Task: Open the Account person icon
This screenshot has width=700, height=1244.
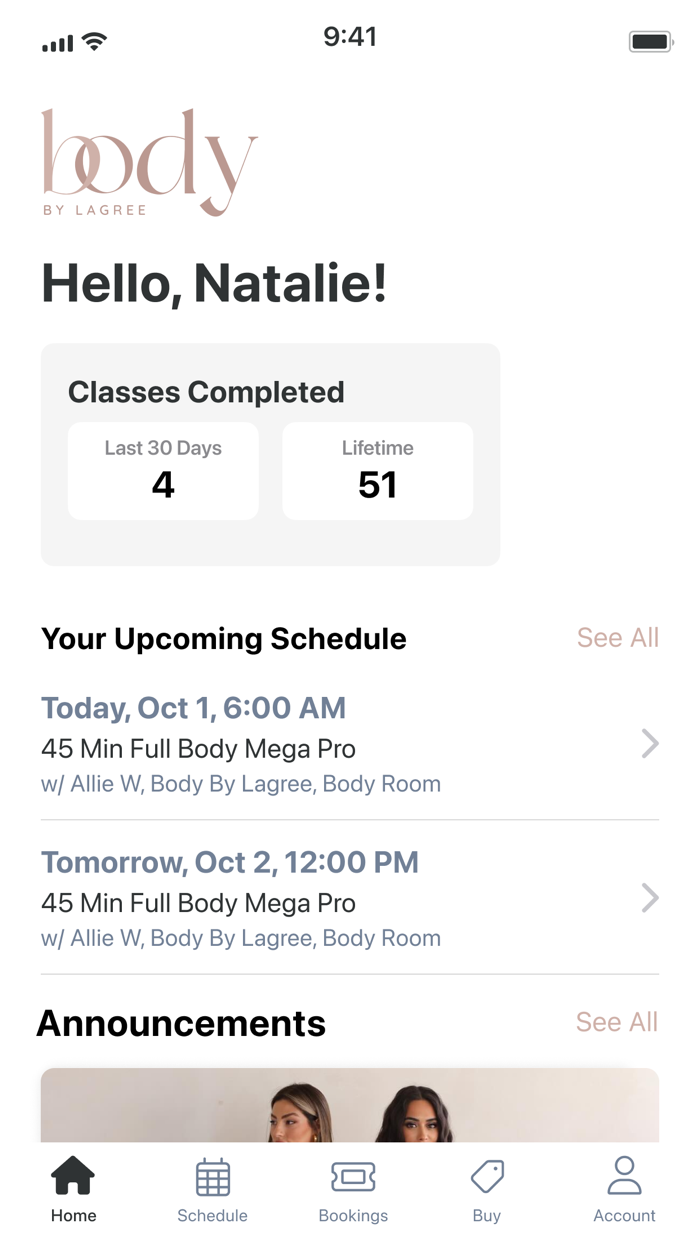Action: (x=624, y=1176)
